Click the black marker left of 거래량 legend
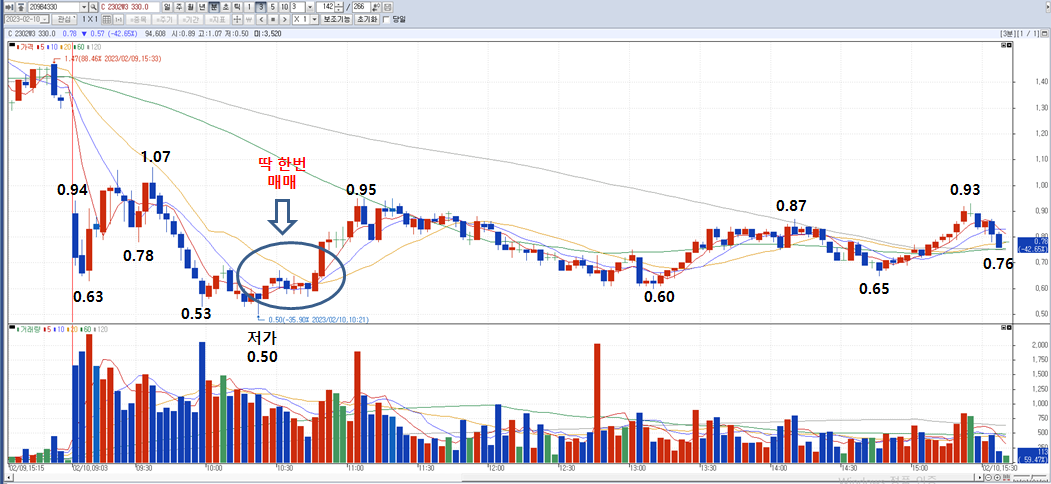1051x484 pixels. [x=13, y=328]
